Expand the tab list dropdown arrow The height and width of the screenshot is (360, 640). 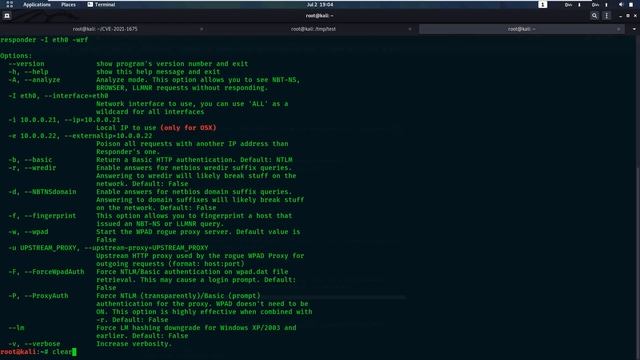634,29
